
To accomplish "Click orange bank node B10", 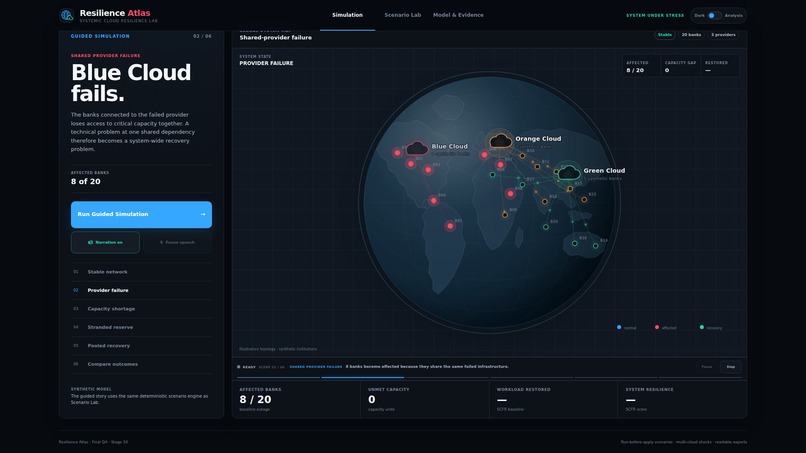I will coord(522,156).
